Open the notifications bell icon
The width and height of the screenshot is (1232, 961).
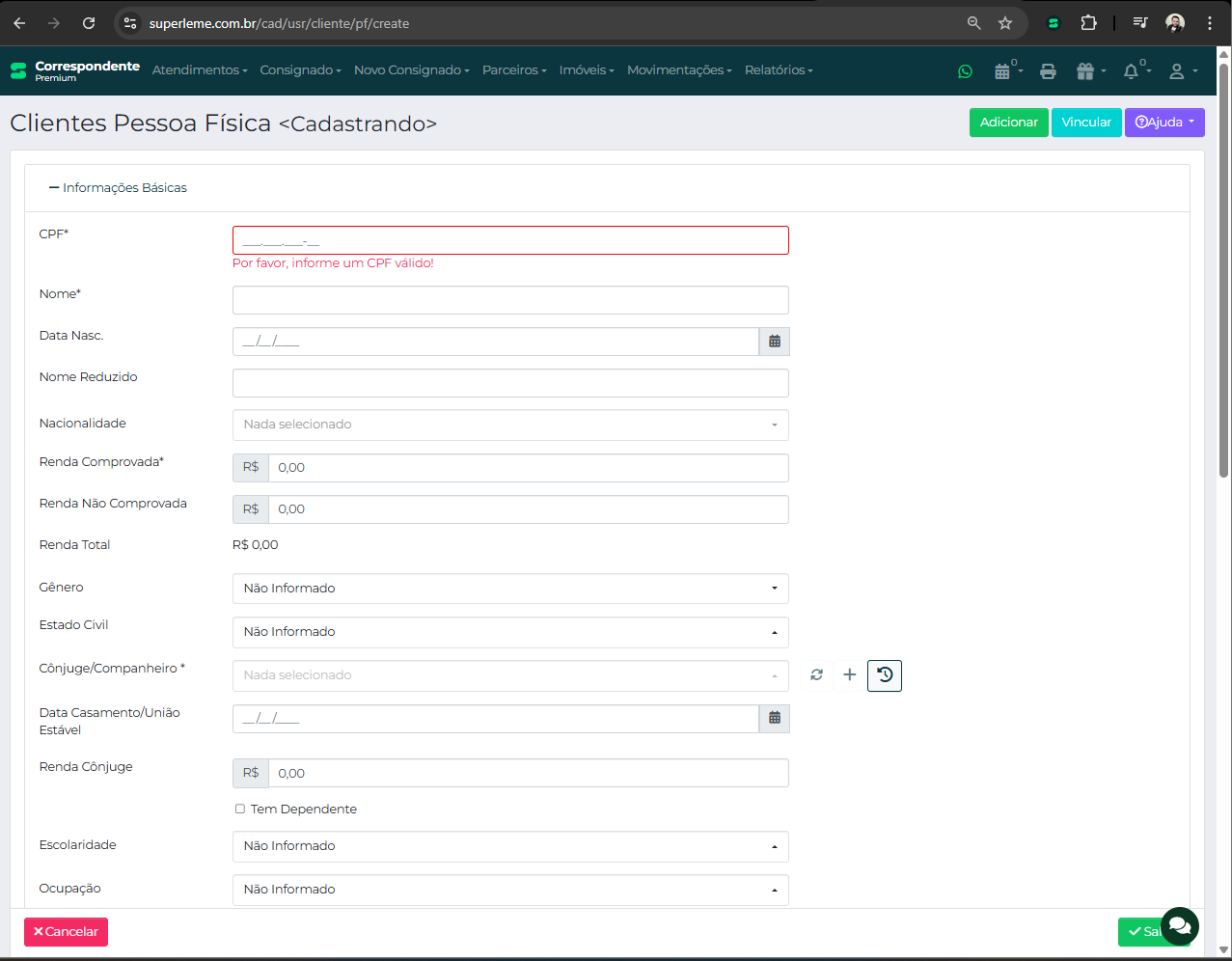pyautogui.click(x=1133, y=71)
